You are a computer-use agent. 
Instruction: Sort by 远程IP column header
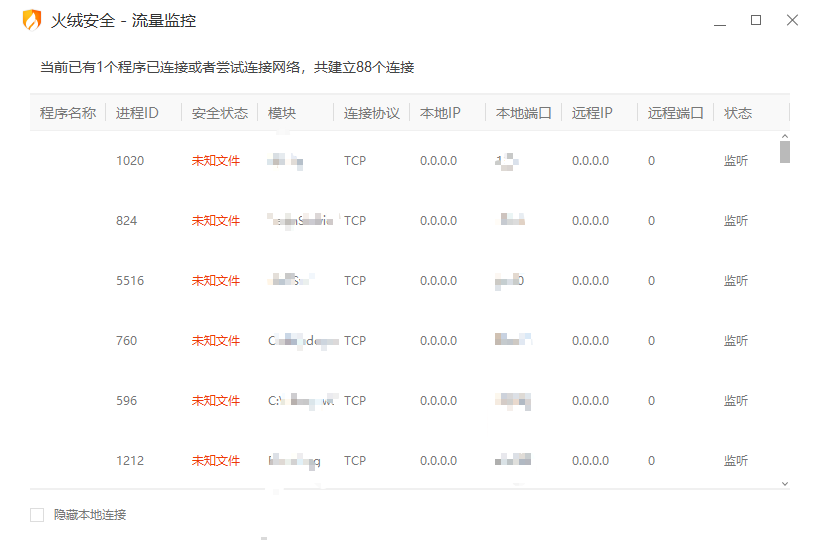point(592,113)
